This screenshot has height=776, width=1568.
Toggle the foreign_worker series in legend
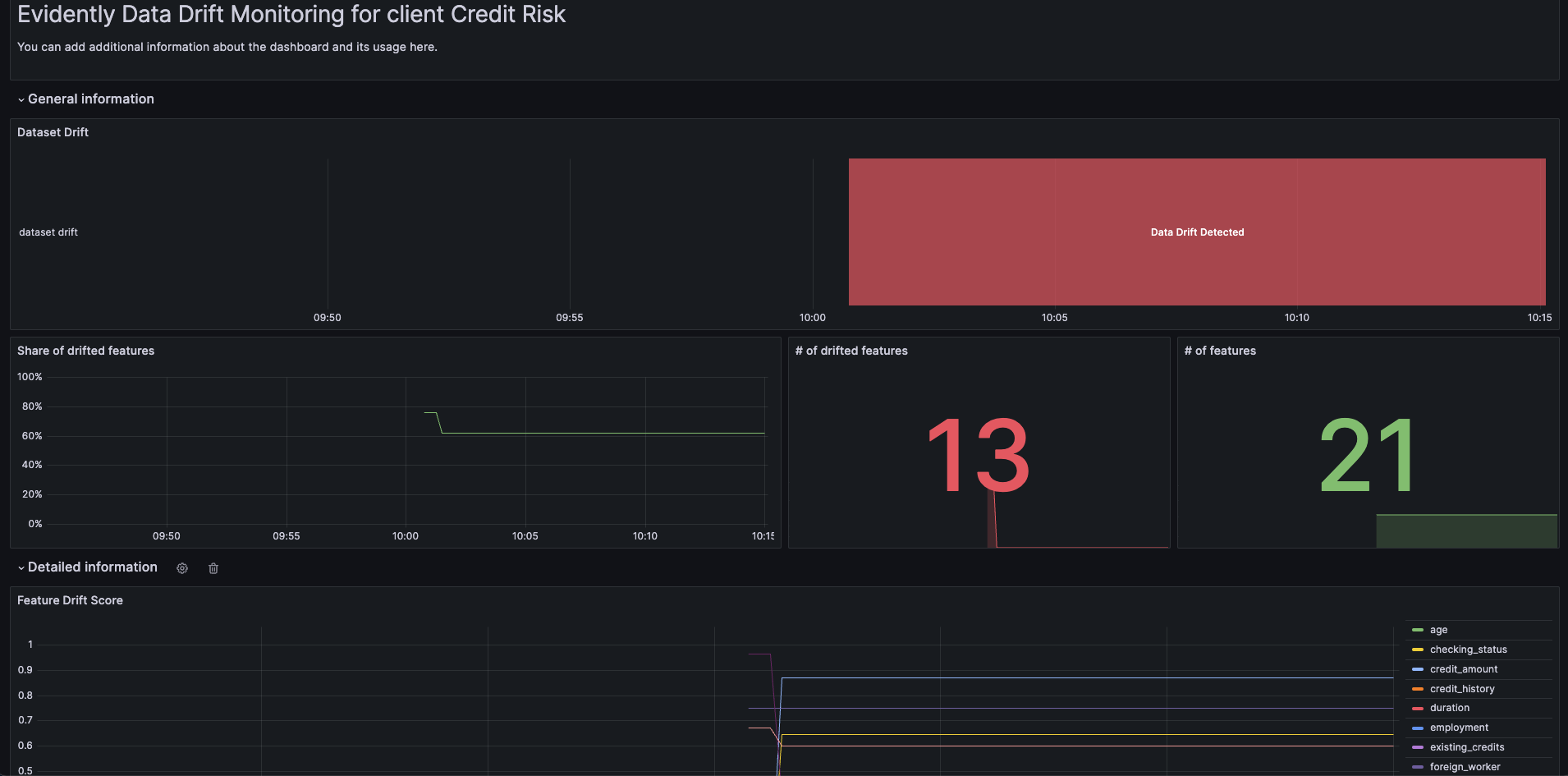click(x=1465, y=767)
